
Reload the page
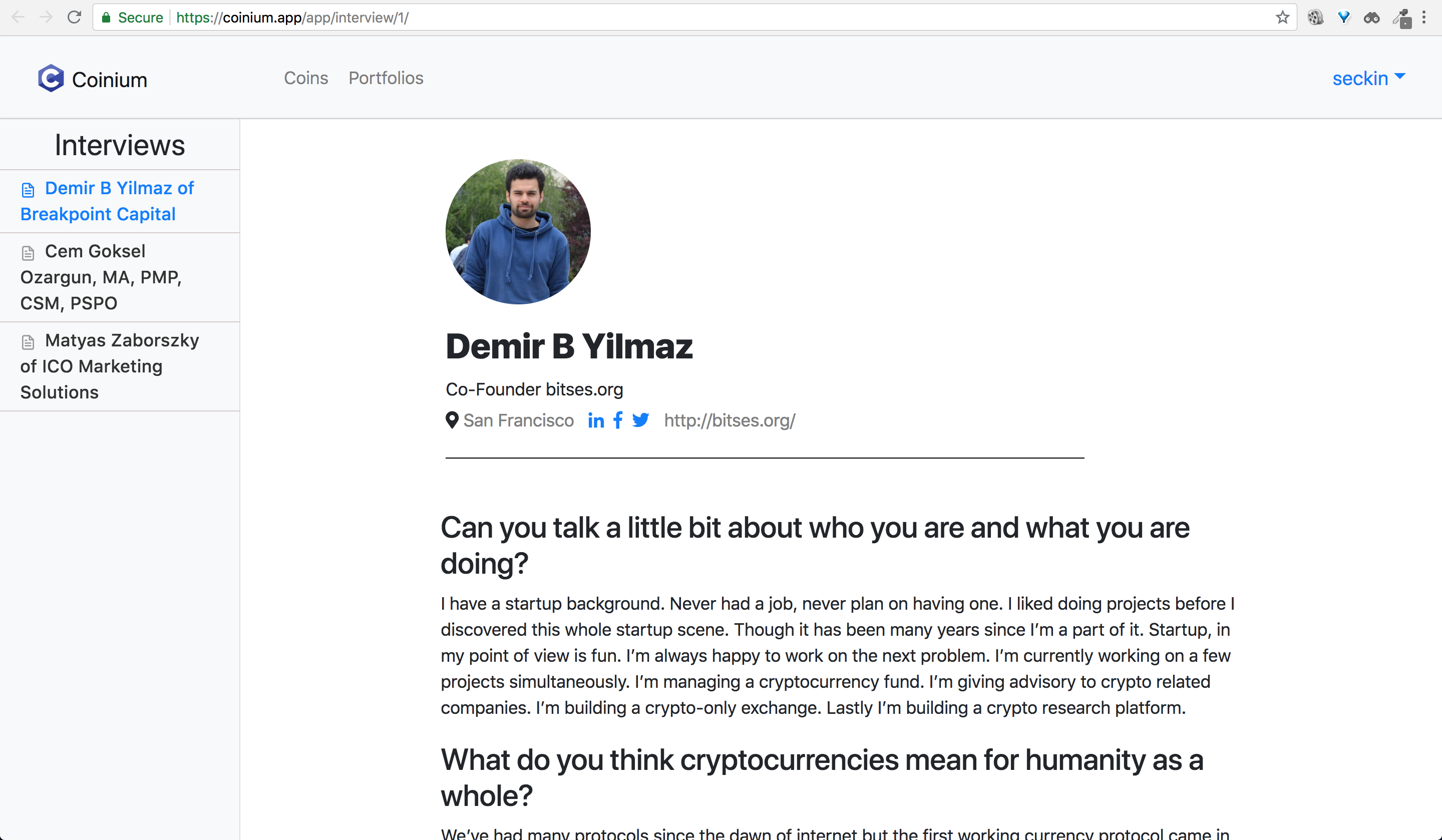pos(75,18)
